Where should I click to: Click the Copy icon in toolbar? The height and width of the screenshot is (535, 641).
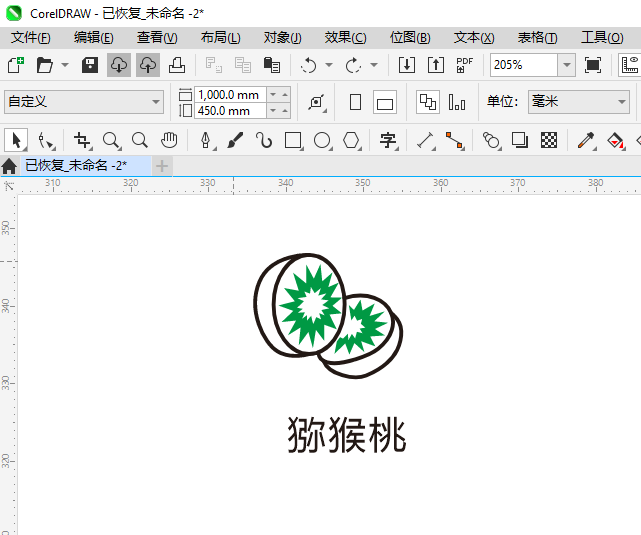[243, 65]
